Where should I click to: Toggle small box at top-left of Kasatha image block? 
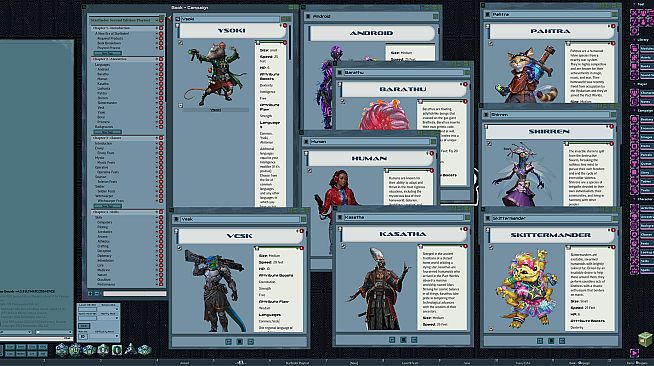pos(343,246)
